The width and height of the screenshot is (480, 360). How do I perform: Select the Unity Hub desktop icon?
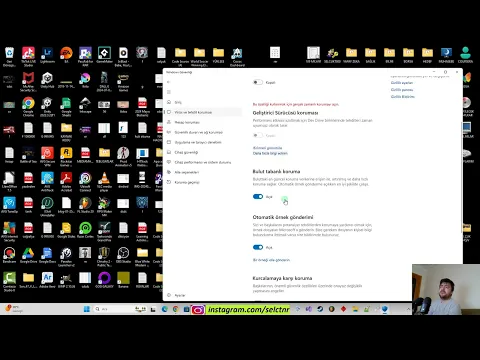point(47,80)
